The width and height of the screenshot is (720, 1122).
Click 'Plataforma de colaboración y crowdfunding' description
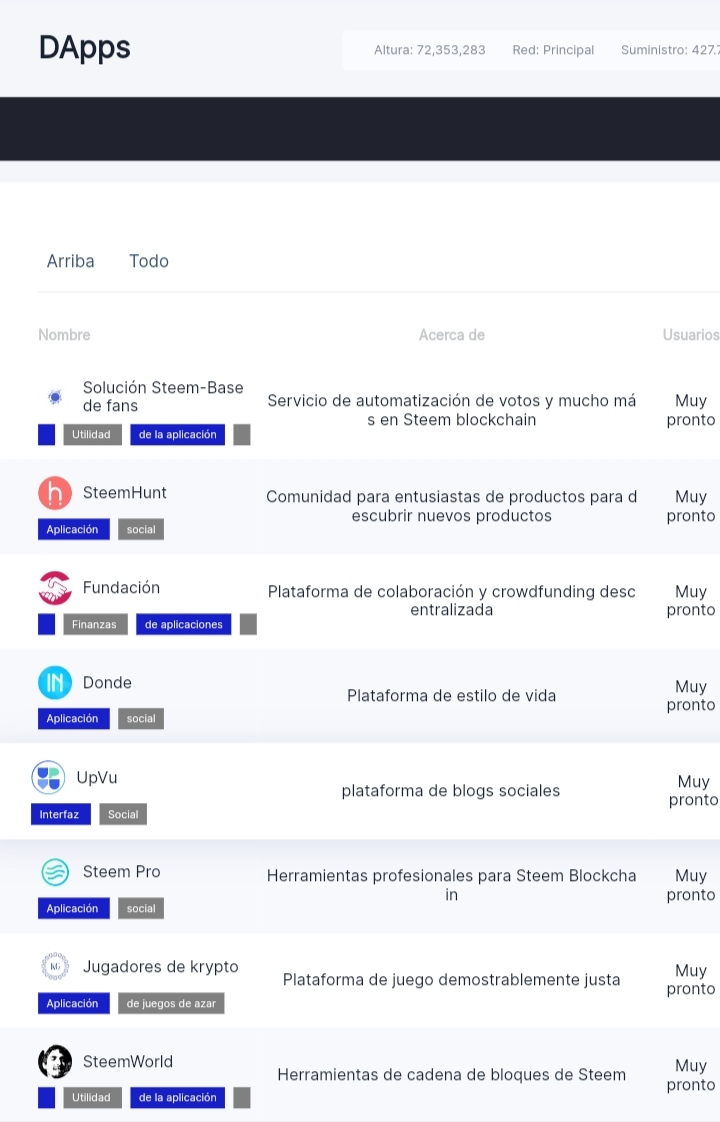click(x=452, y=601)
